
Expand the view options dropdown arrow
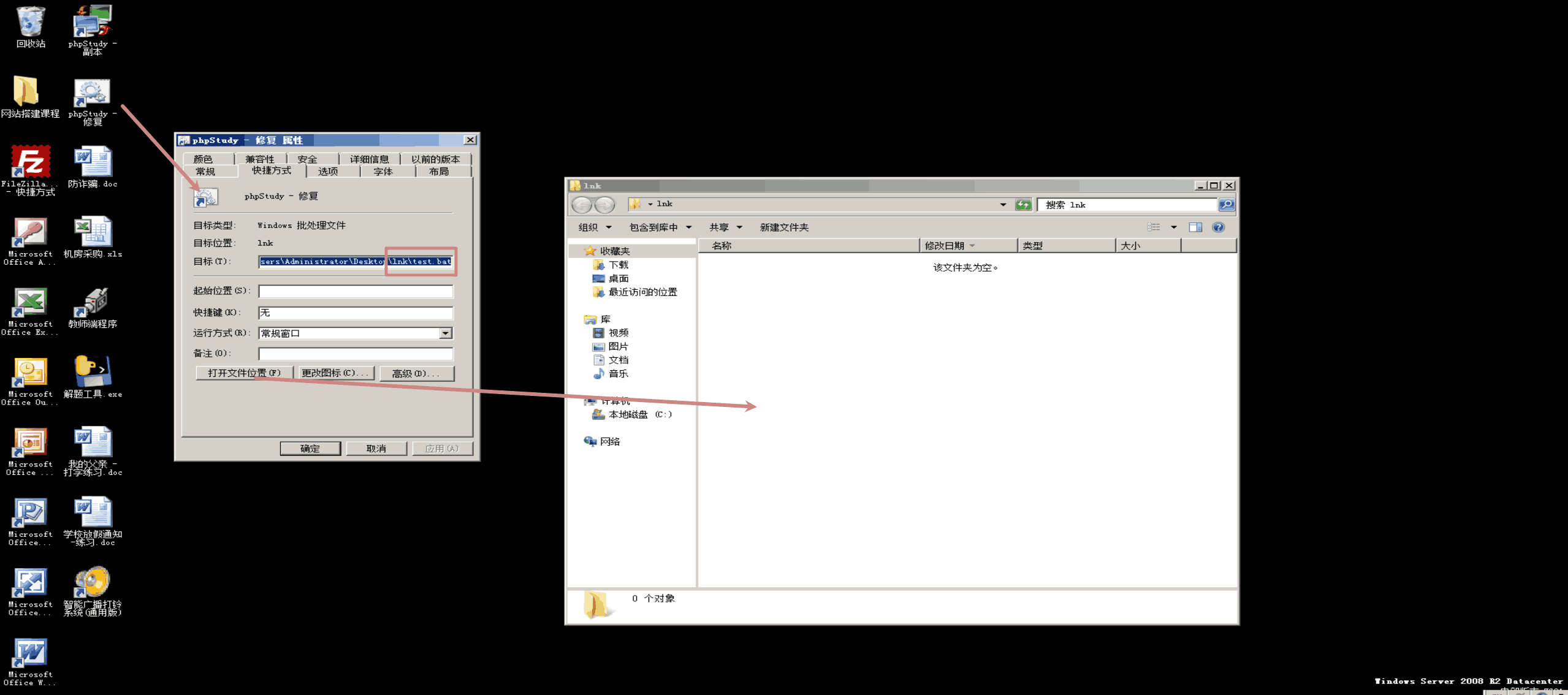coord(1173,227)
